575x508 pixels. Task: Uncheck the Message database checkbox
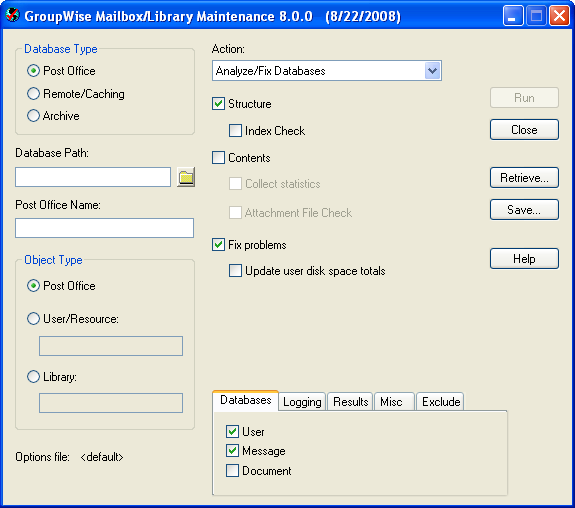coord(232,450)
